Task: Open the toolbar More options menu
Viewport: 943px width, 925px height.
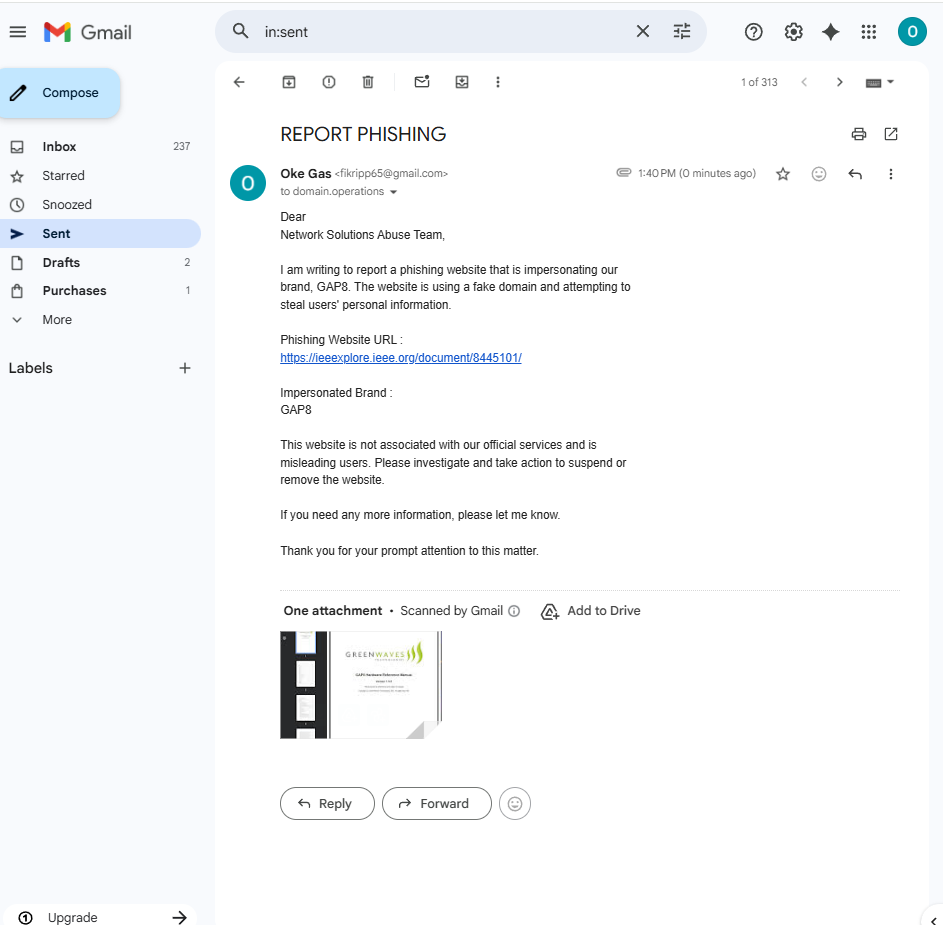Action: pyautogui.click(x=497, y=82)
